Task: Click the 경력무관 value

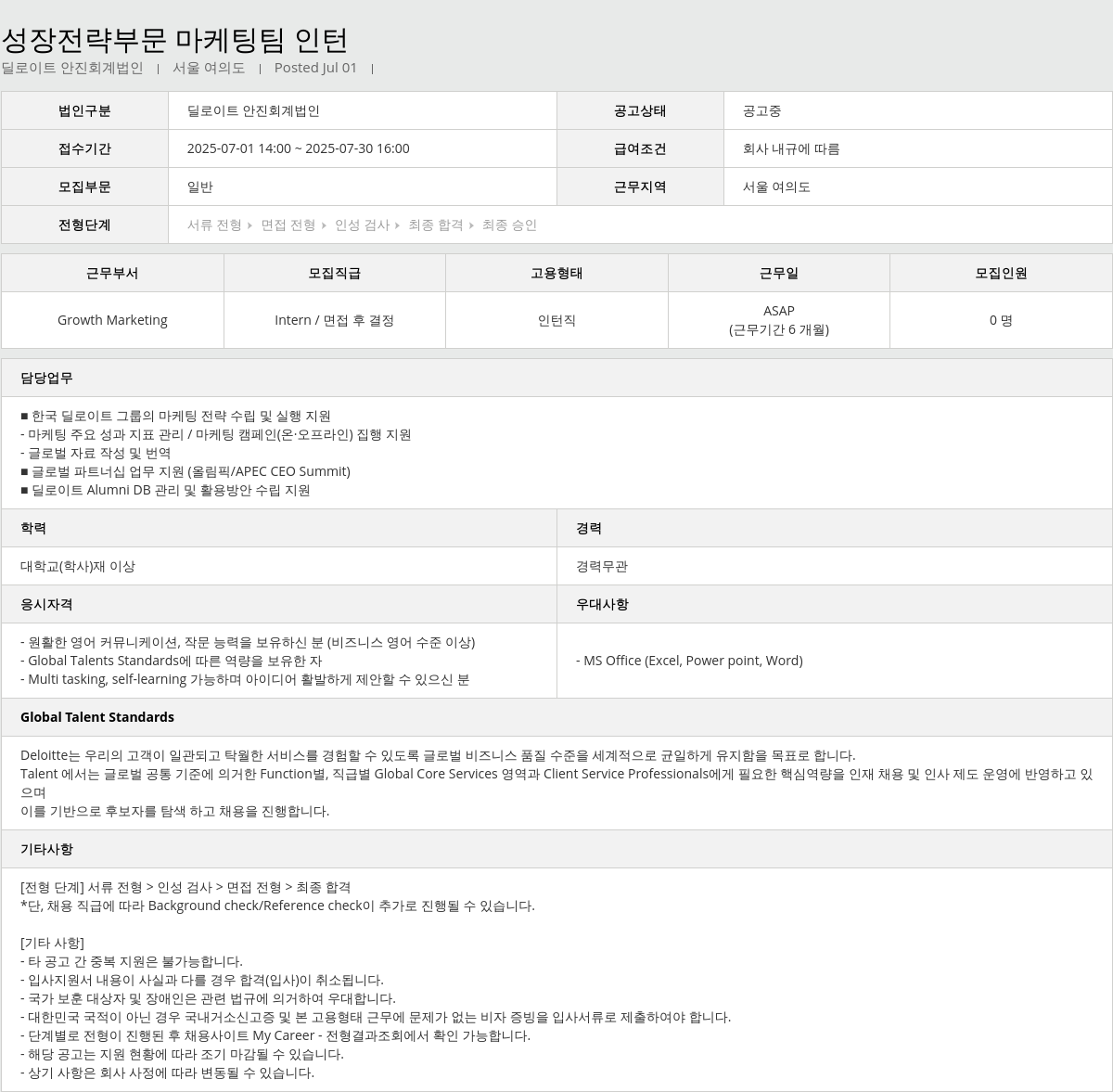Action: coord(602,566)
